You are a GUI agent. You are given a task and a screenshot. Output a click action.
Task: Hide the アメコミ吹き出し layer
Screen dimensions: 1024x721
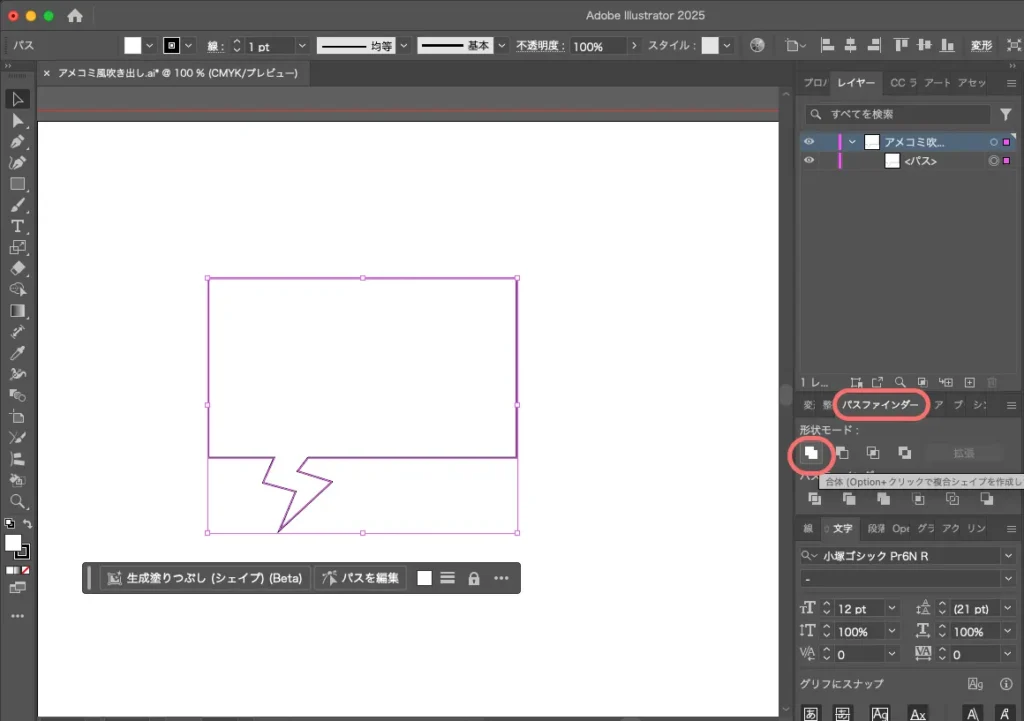(x=808, y=141)
